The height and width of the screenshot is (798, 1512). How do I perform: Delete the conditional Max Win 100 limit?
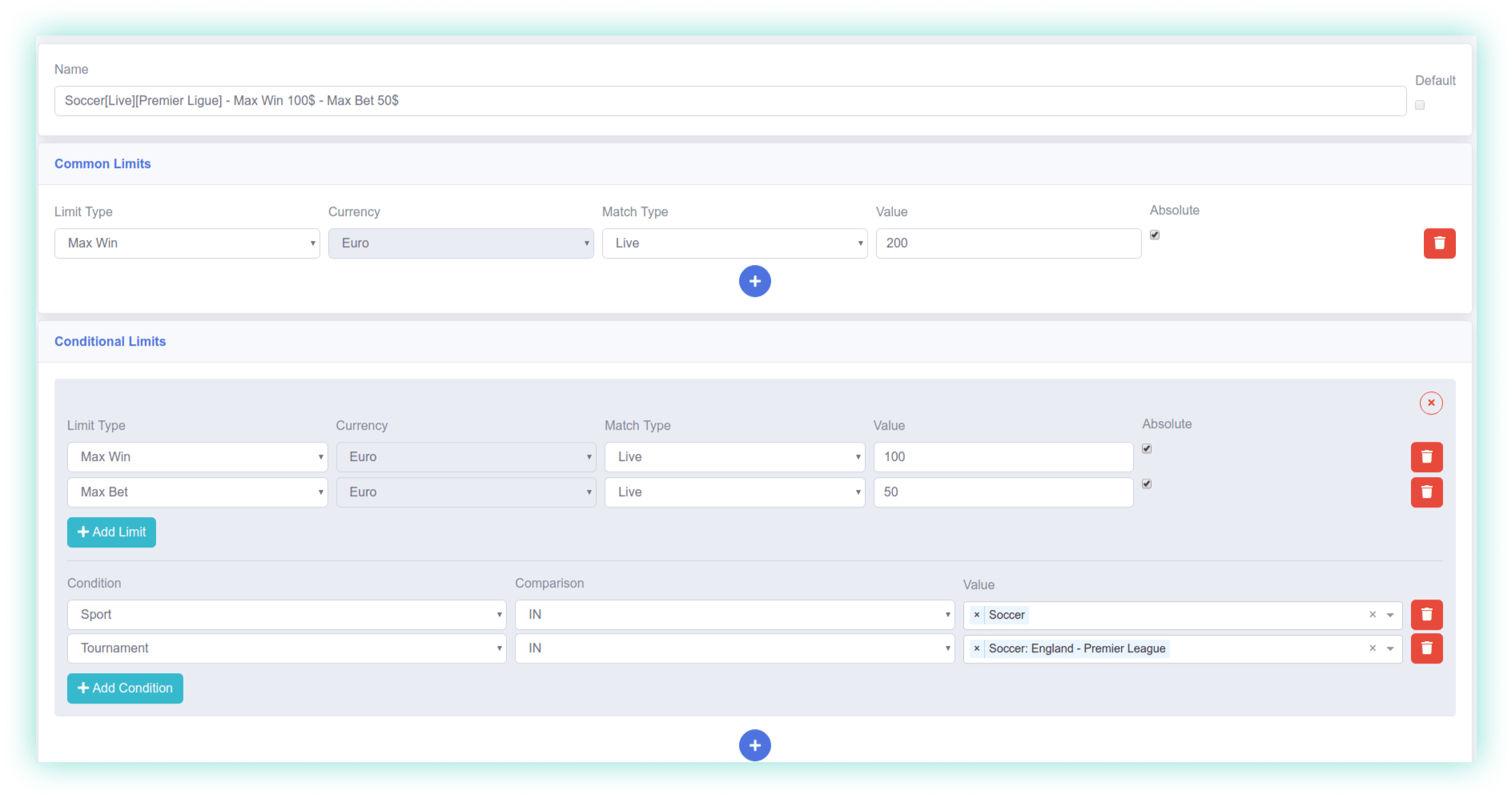(1426, 457)
